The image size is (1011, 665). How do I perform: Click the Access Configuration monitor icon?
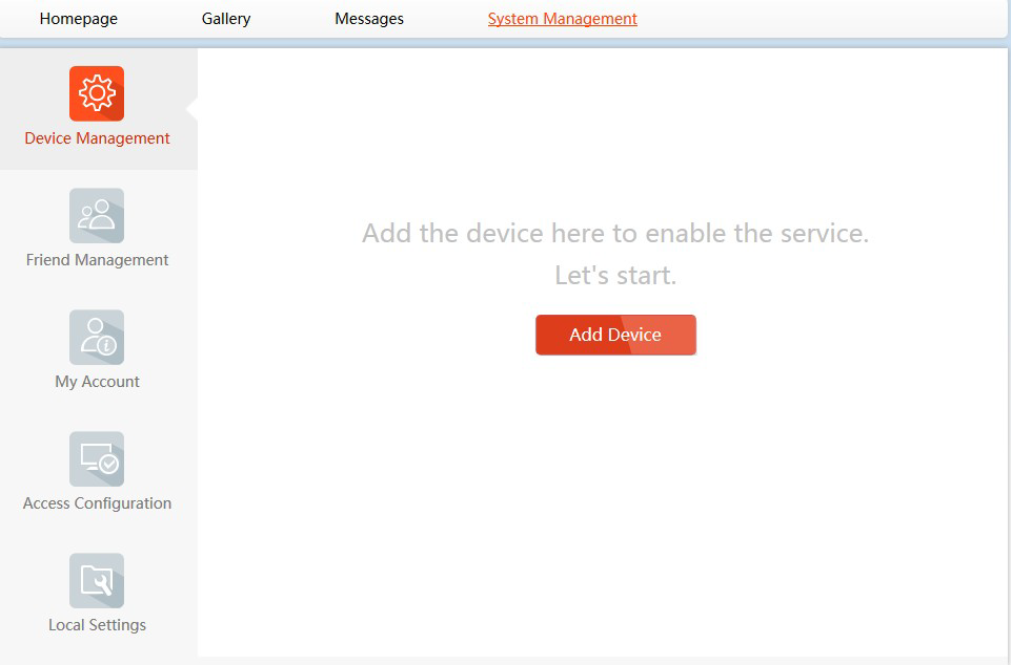point(97,459)
